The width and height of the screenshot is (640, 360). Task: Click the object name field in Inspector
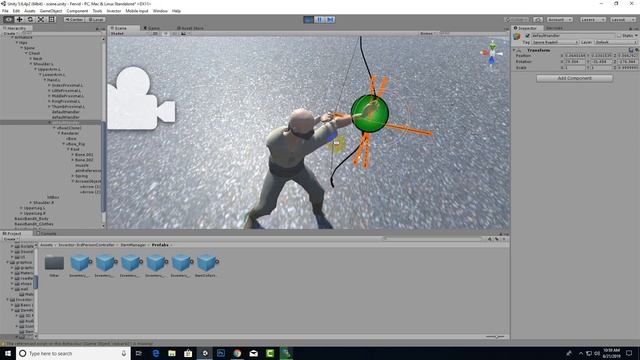[x=572, y=36]
